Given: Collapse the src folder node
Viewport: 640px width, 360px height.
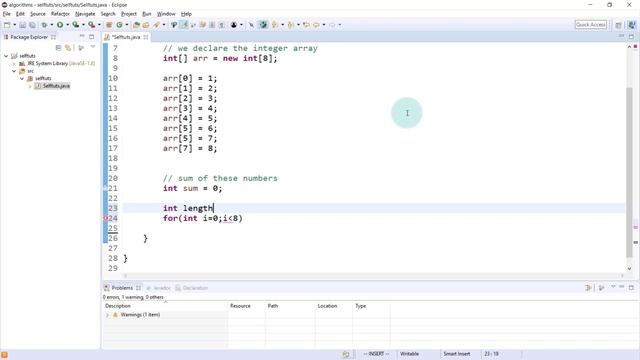Looking at the screenshot, I should click(14, 71).
